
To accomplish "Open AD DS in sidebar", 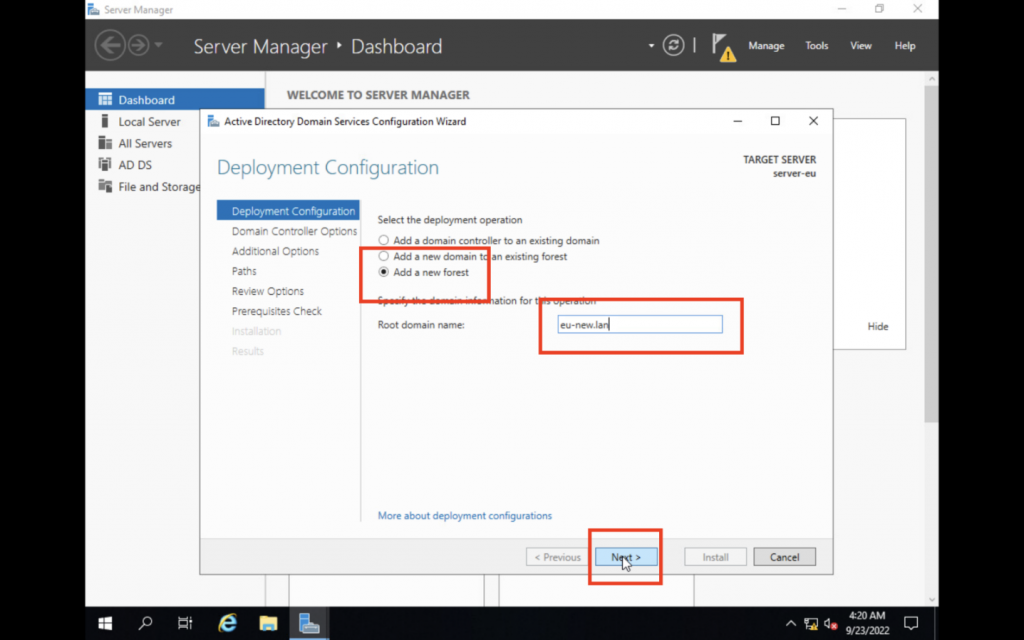I will [x=135, y=165].
